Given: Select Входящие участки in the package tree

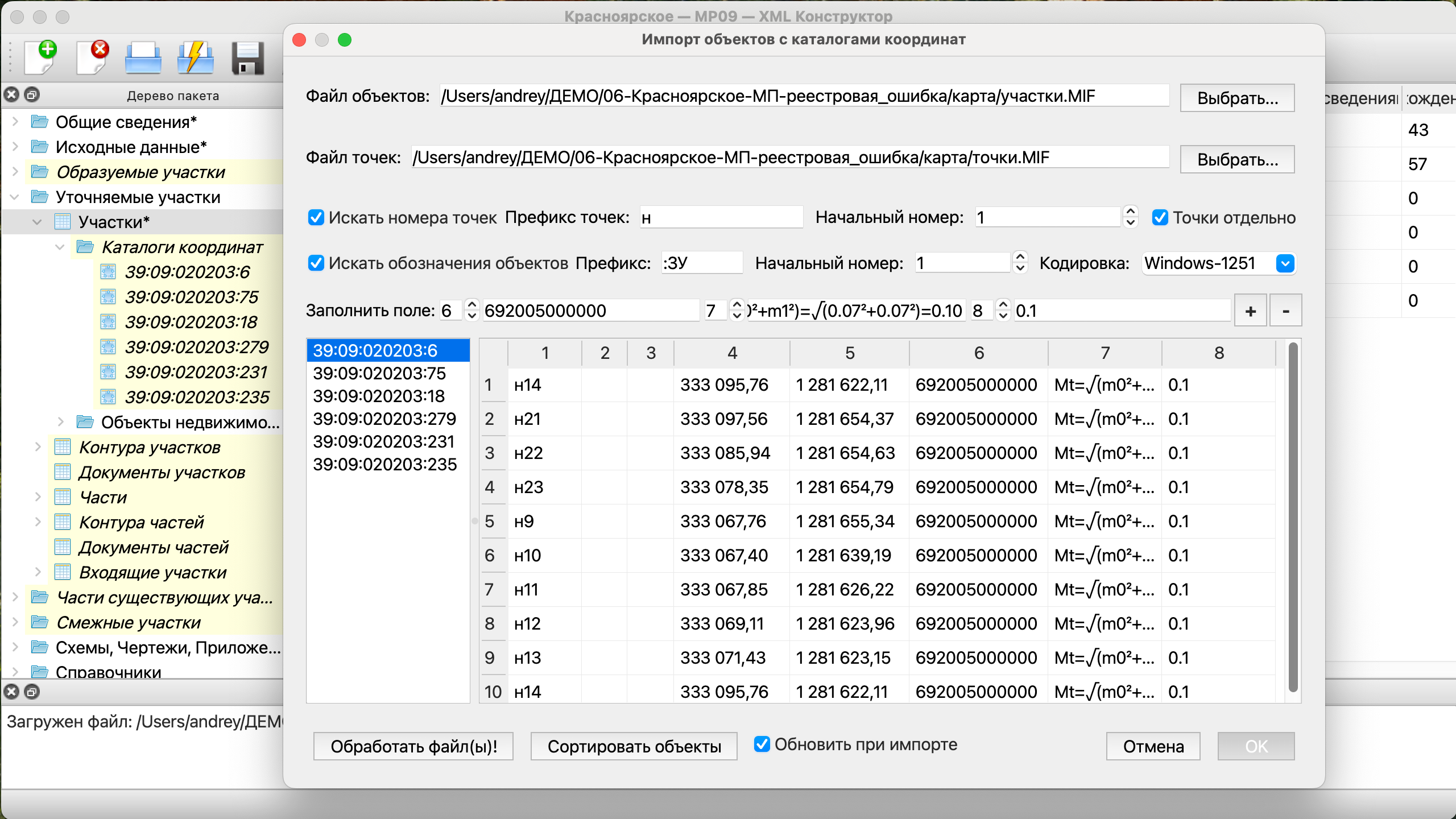Looking at the screenshot, I should [152, 572].
